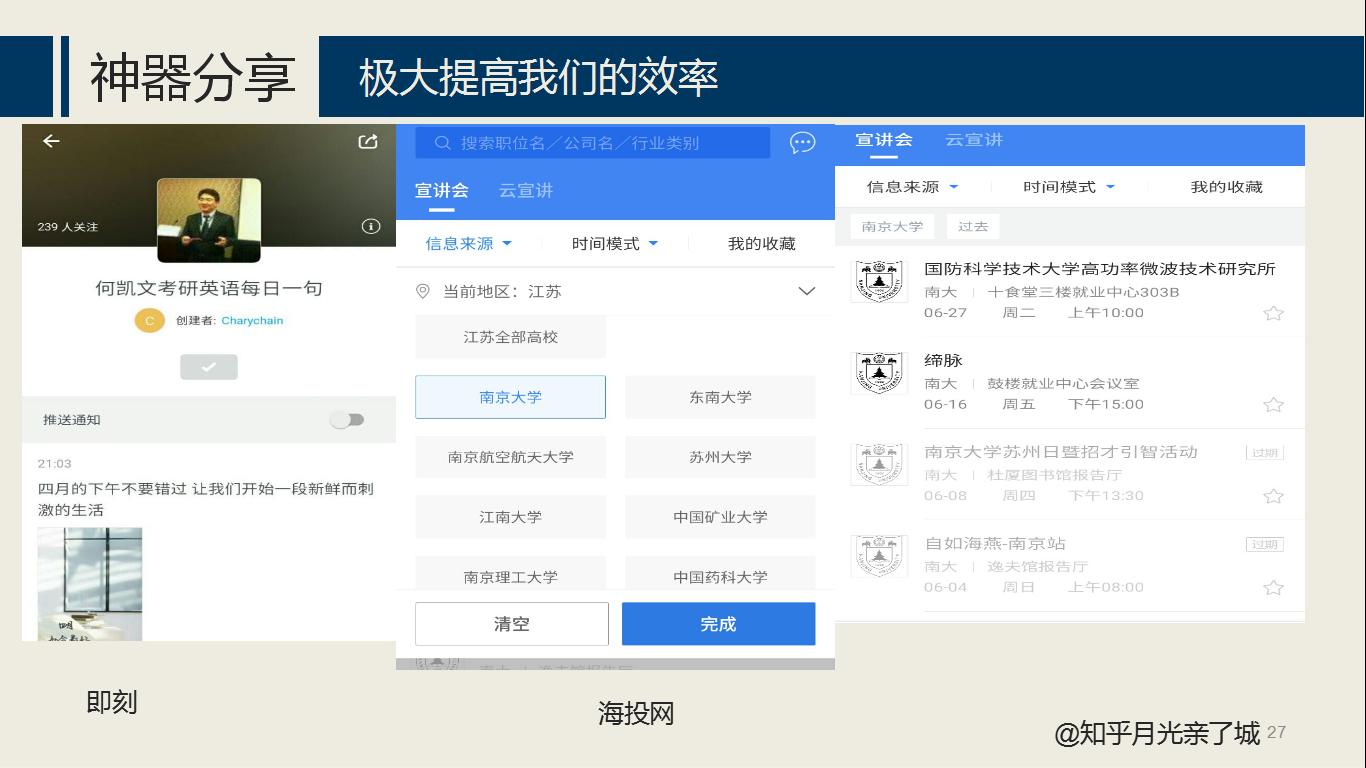1366x768 pixels.
Task: Open the 自如海燕-南京站 event
Action: (x=995, y=544)
